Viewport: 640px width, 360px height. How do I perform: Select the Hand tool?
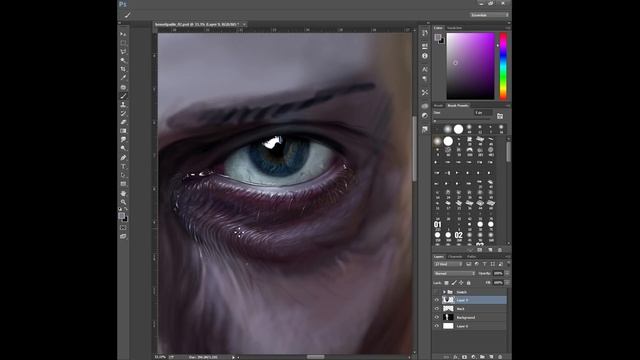click(123, 193)
